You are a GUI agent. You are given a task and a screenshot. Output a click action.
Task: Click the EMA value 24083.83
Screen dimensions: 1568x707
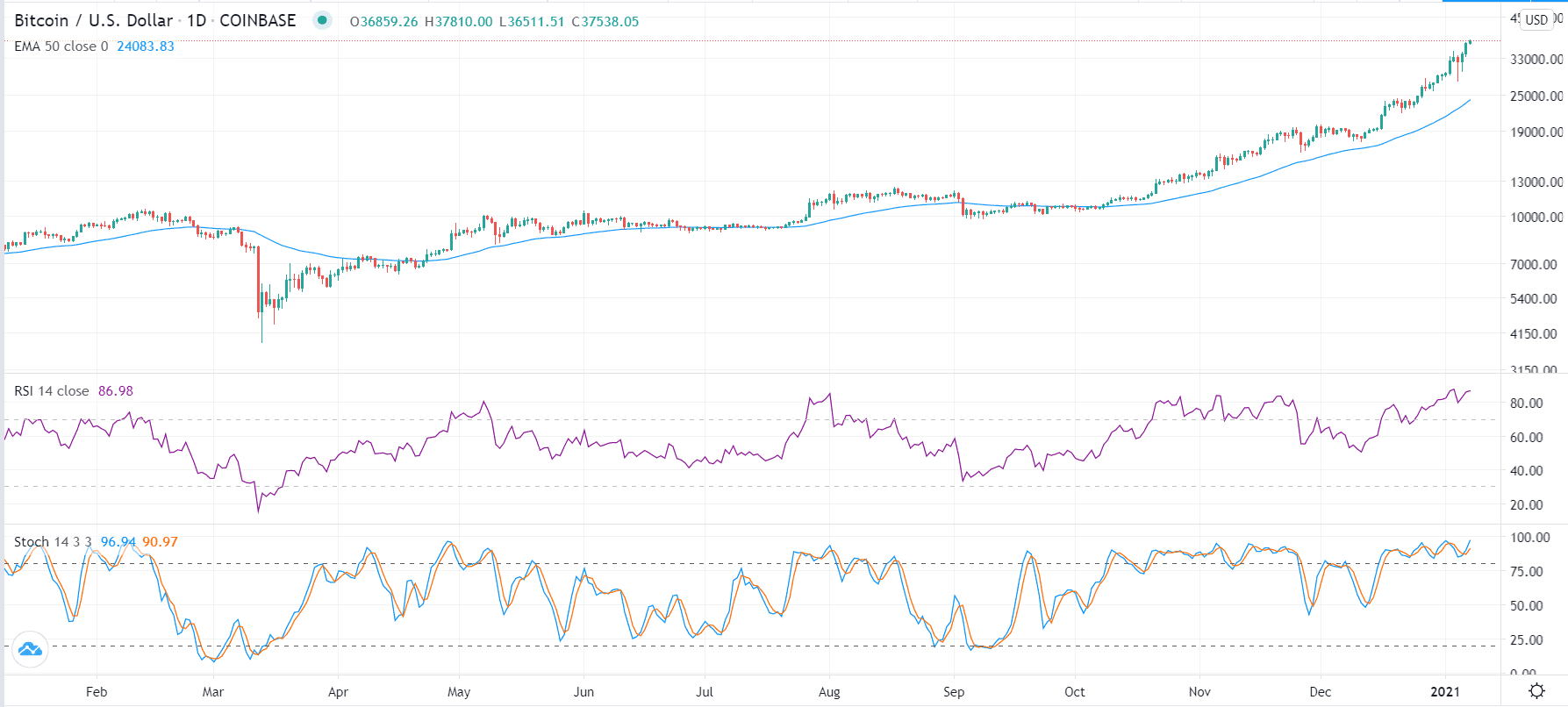pos(146,46)
